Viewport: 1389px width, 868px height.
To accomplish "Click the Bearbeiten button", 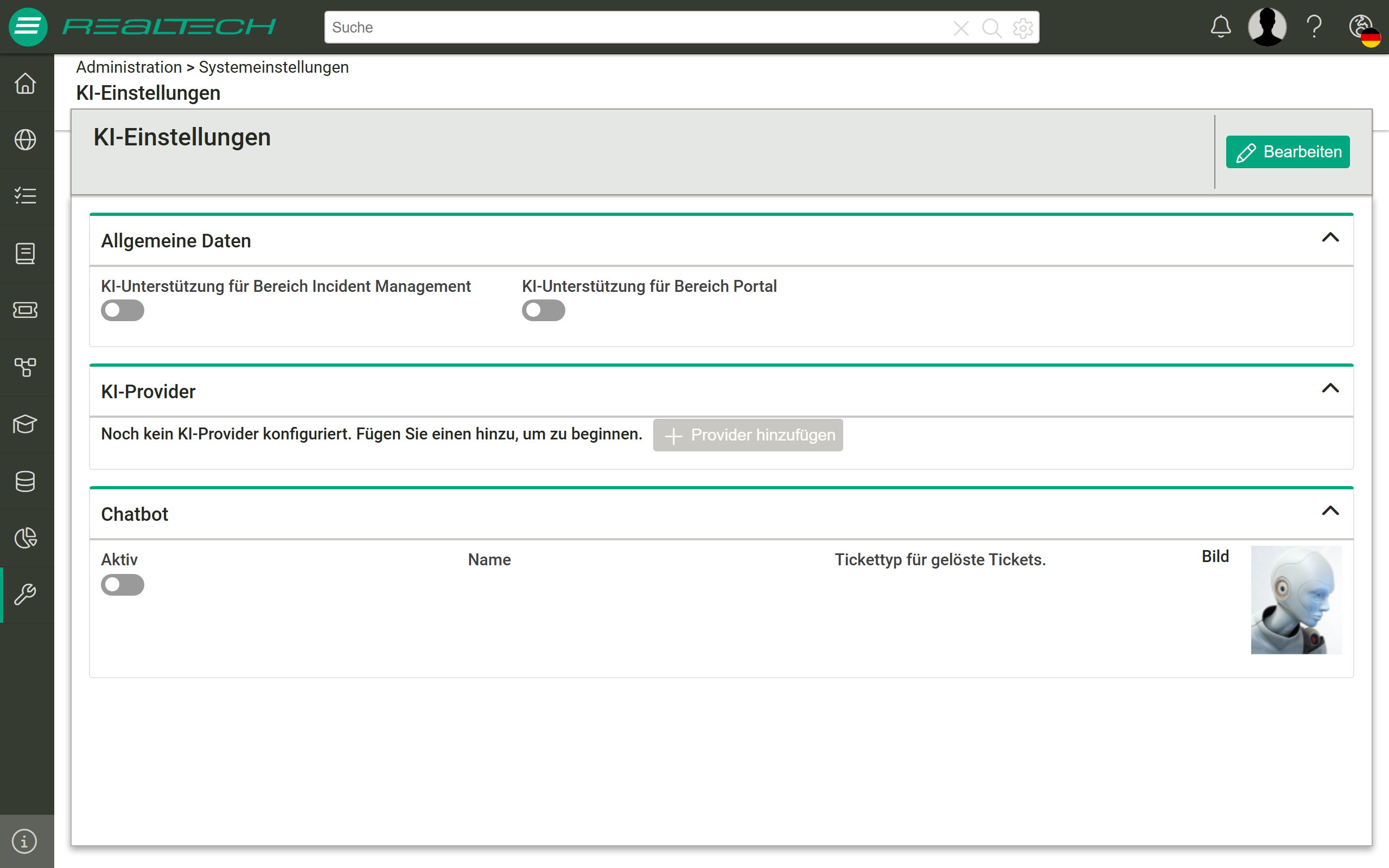I will coord(1288,152).
